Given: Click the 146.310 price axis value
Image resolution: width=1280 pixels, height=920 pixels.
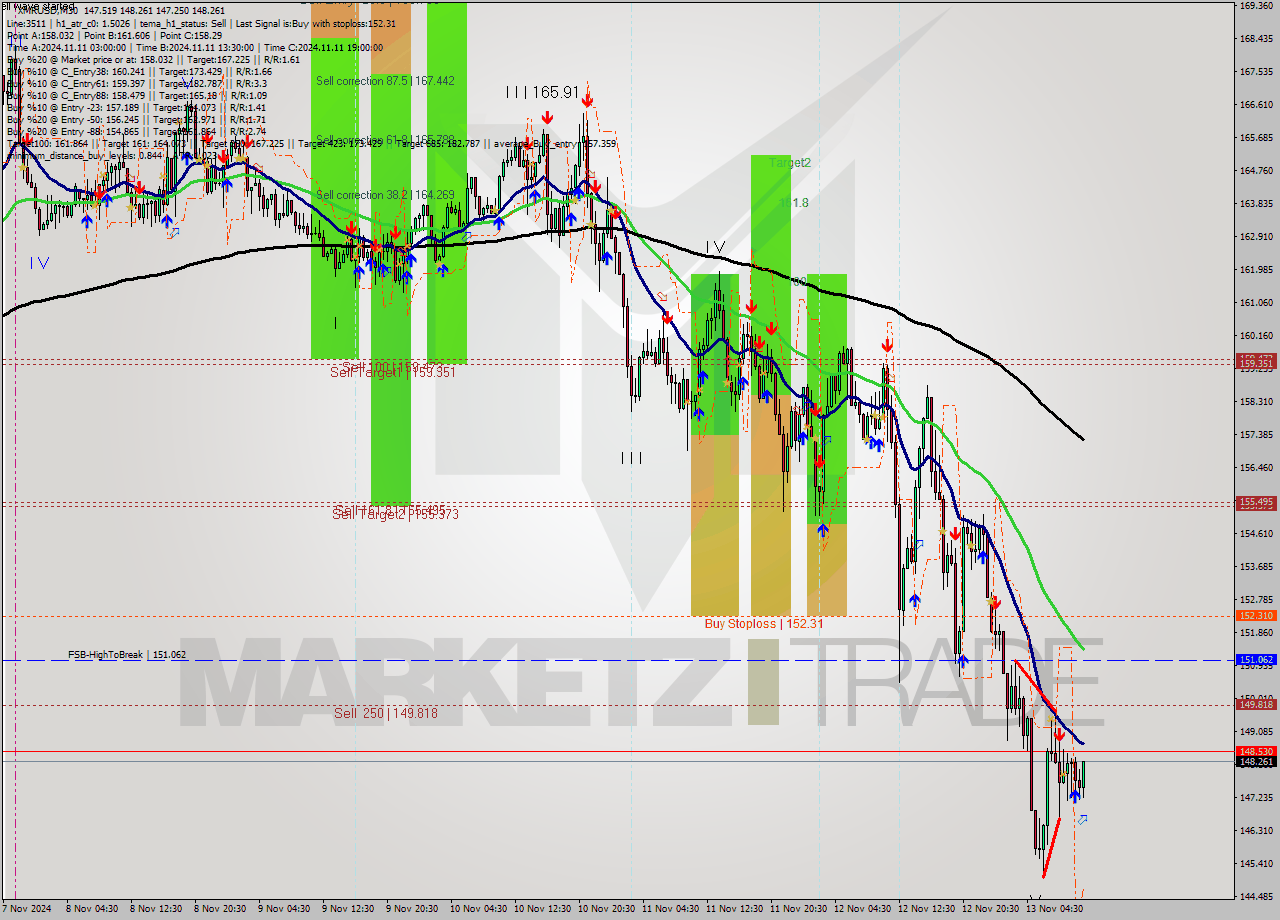Looking at the screenshot, I should pyautogui.click(x=1256, y=831).
